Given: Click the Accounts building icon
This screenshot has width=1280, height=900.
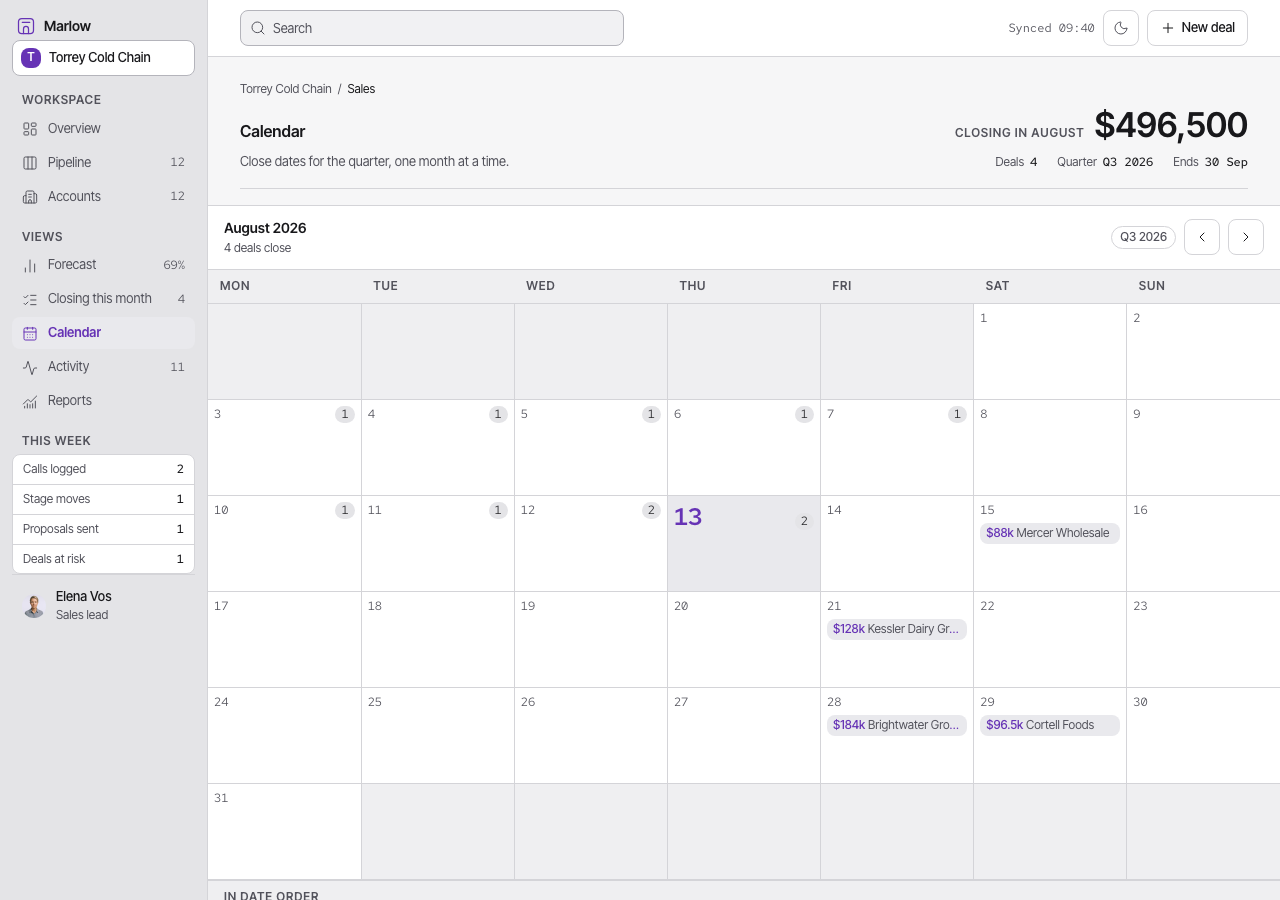Looking at the screenshot, I should tap(30, 197).
